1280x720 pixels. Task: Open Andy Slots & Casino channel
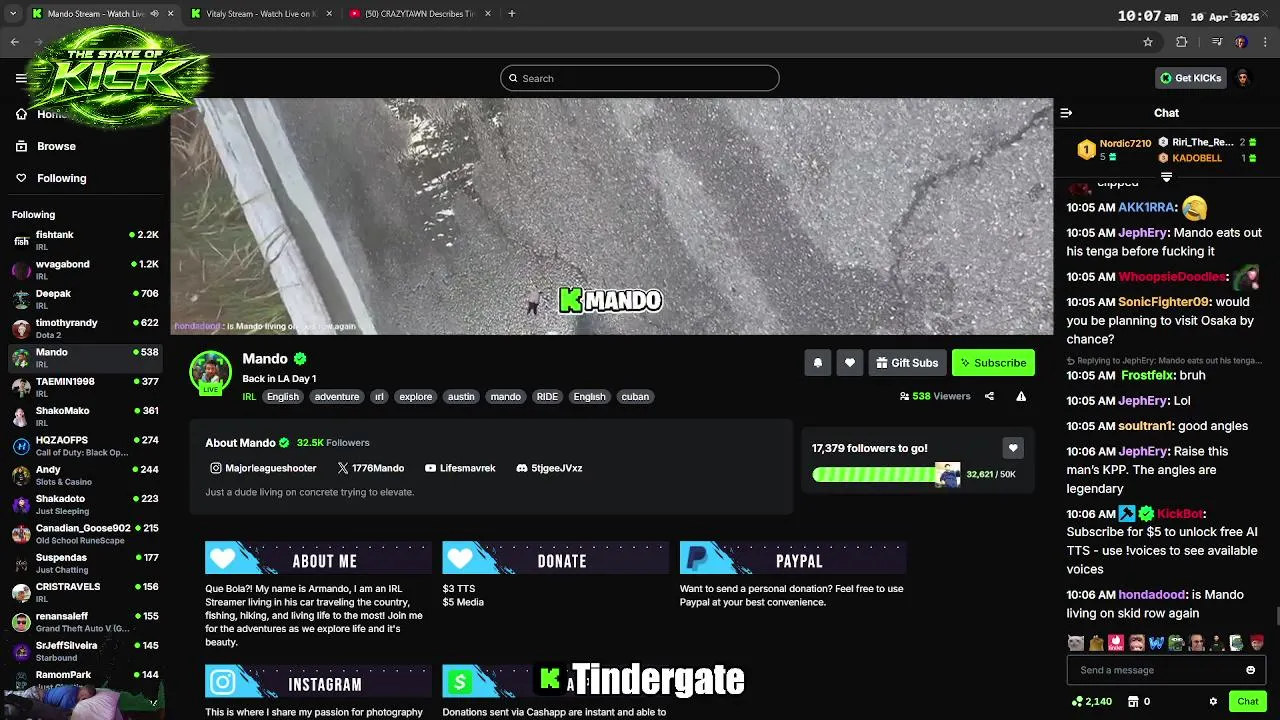pyautogui.click(x=85, y=475)
